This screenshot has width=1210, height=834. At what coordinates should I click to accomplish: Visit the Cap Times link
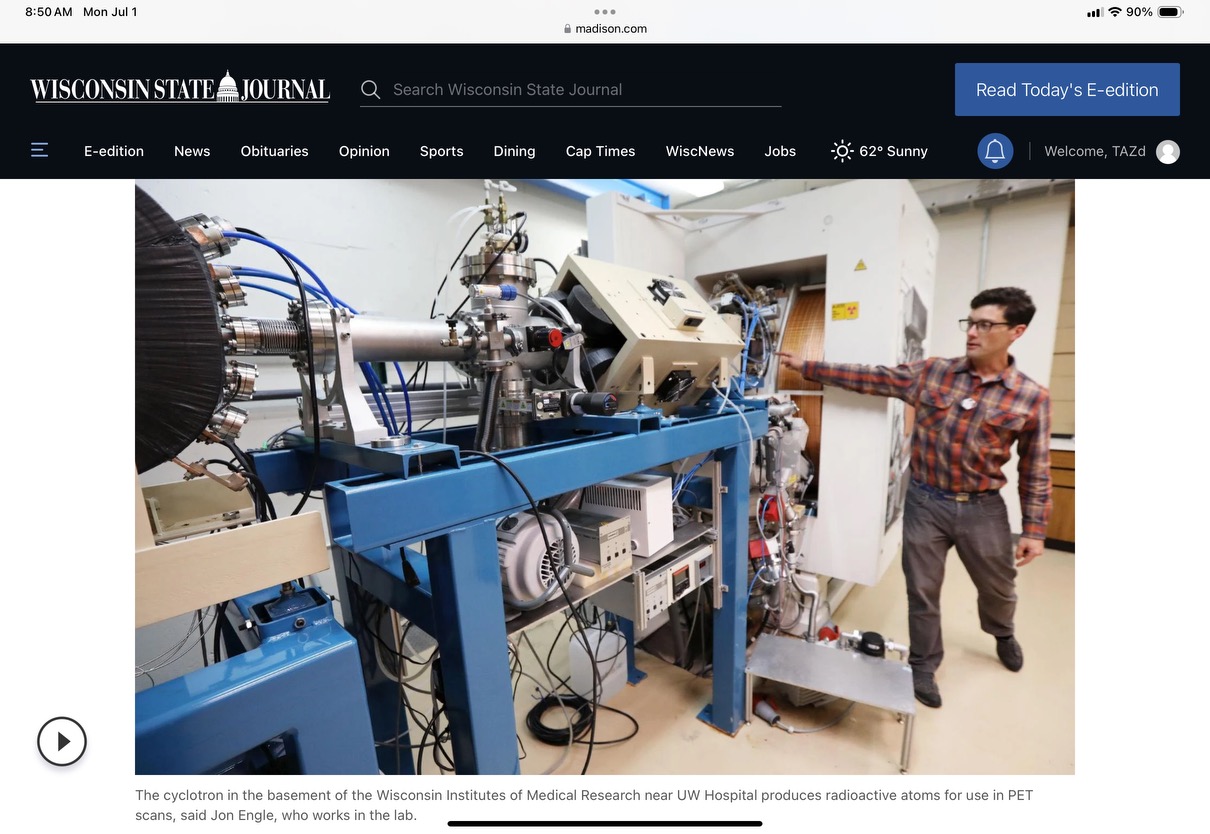point(600,151)
